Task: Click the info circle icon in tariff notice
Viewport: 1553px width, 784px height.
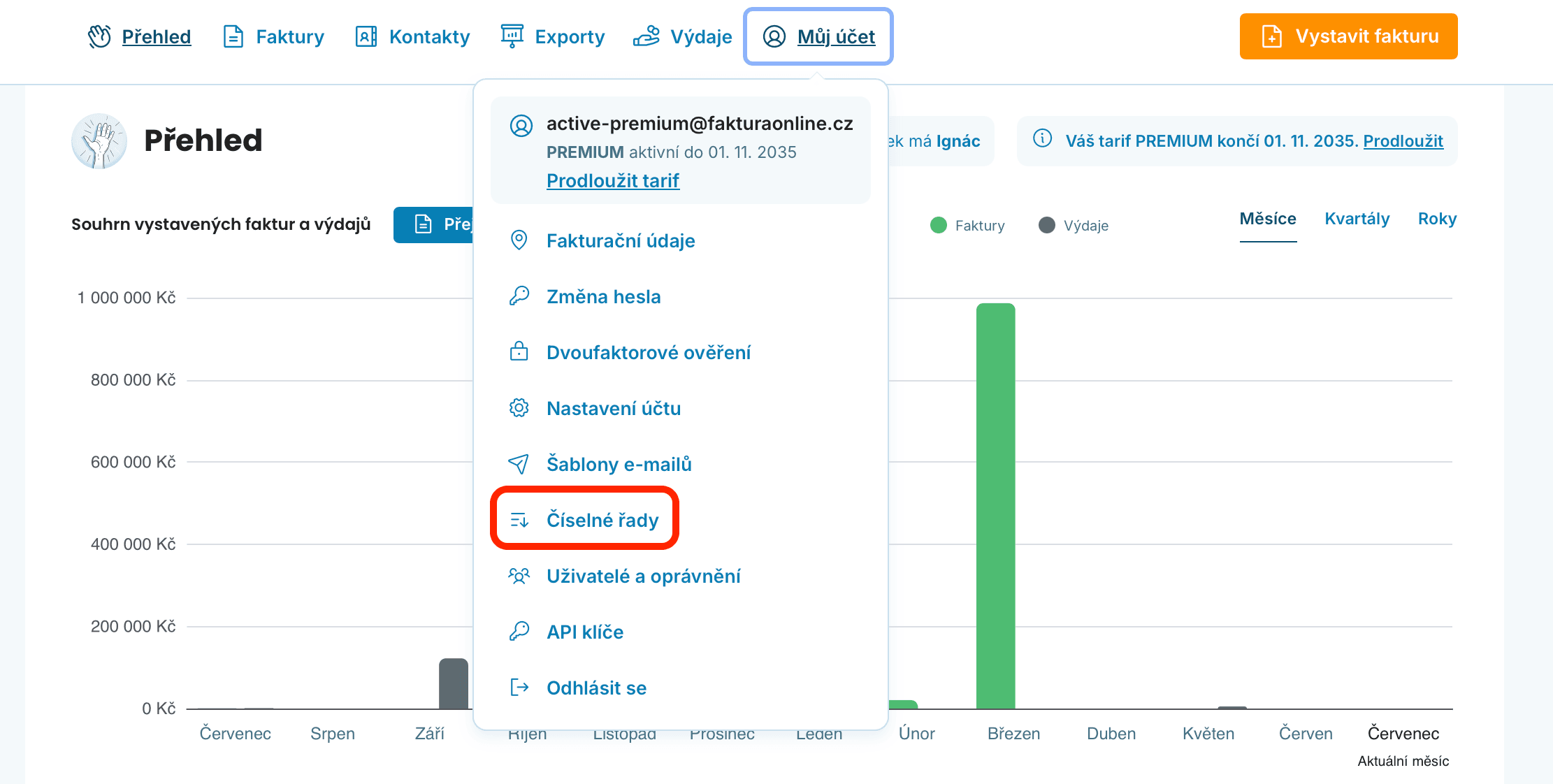Action: [x=1042, y=139]
